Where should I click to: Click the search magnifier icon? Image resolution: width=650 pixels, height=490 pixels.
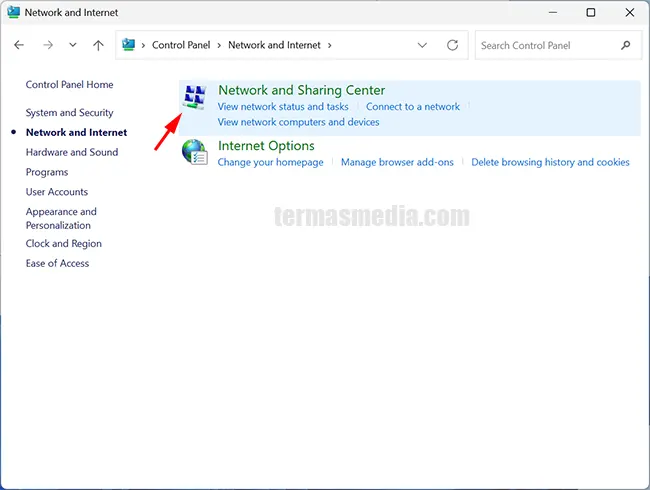(626, 45)
